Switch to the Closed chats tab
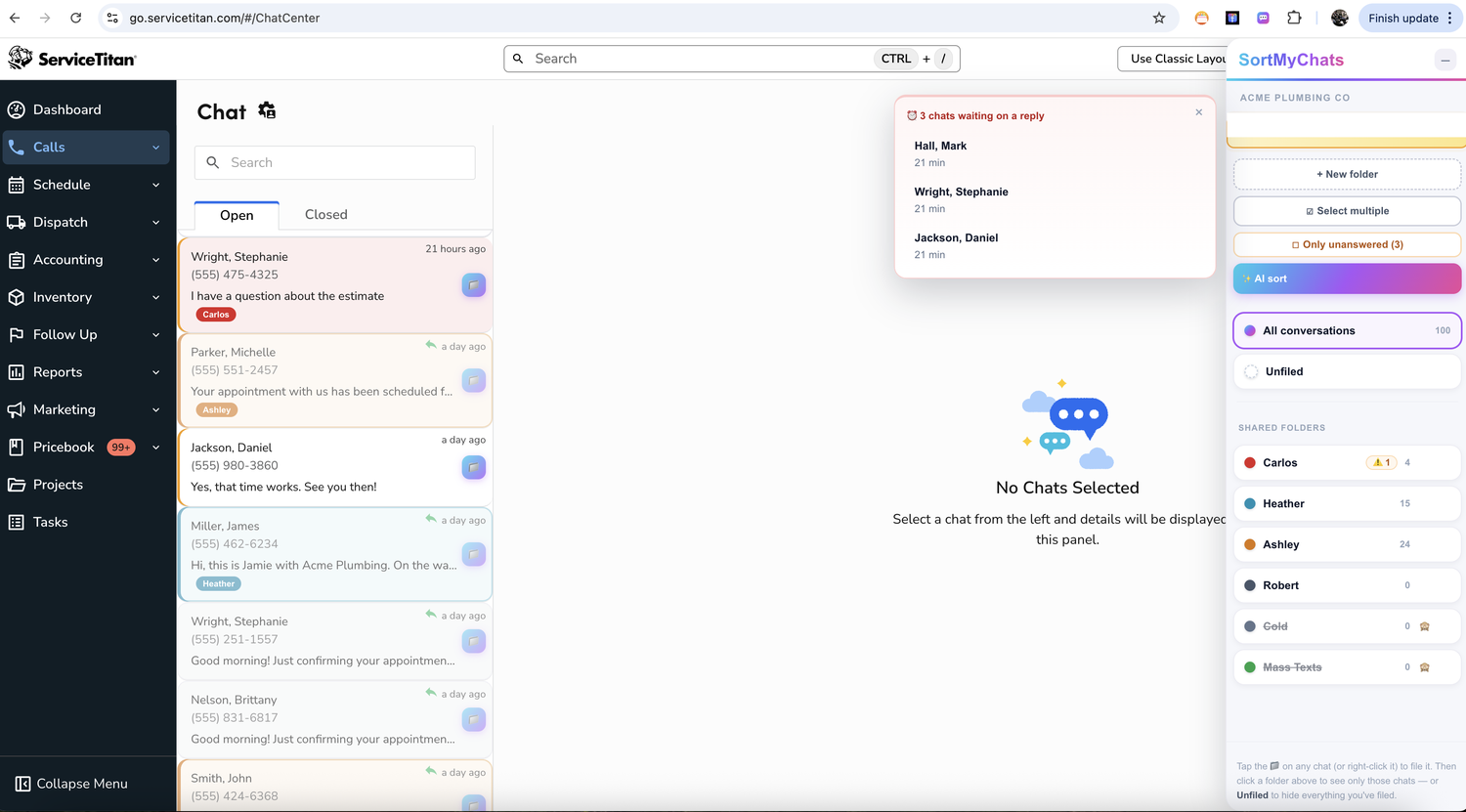This screenshot has height=812, width=1466. click(326, 215)
